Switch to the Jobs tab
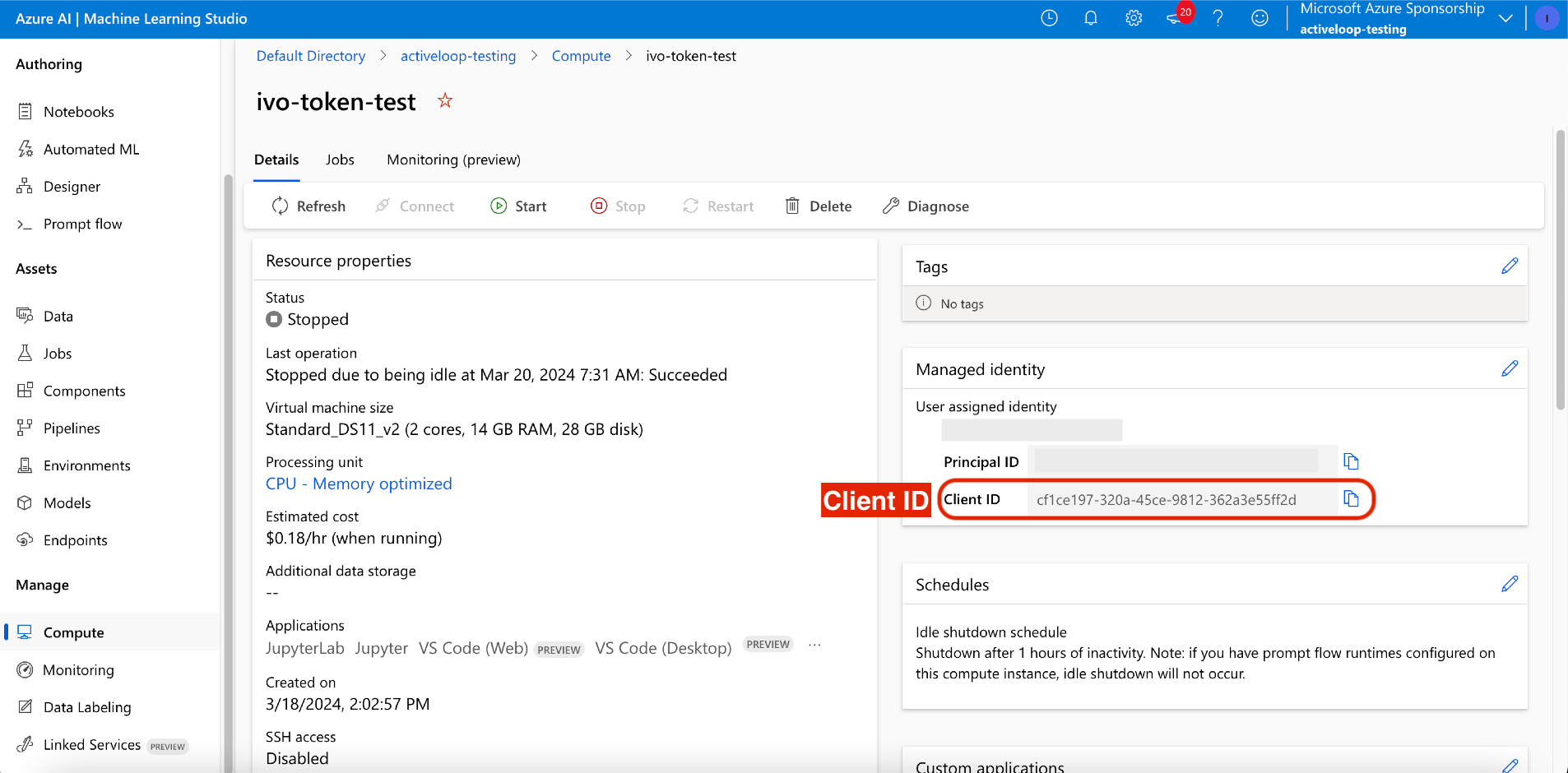 340,160
